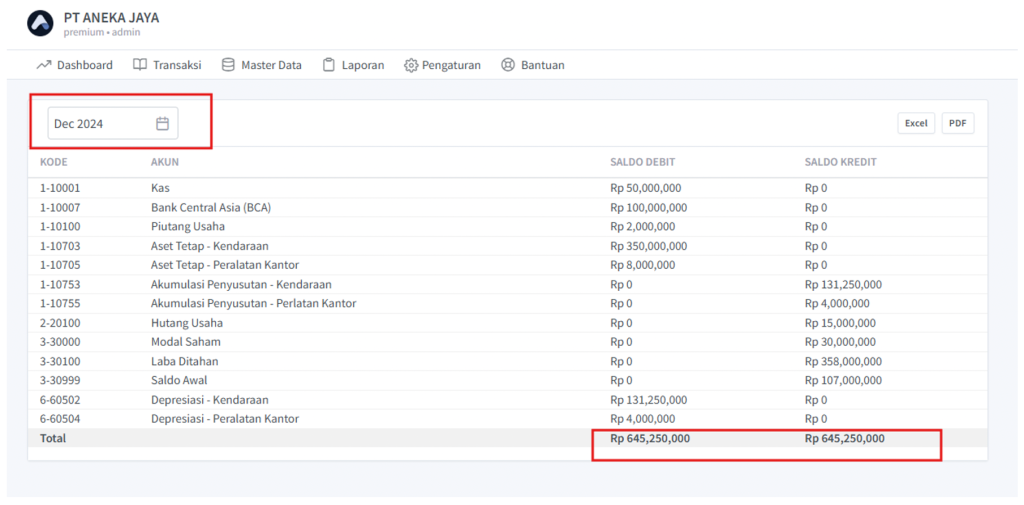Screen dimensions: 1024x505
Task: Click the Pengaturan gear icon
Action: coord(411,65)
